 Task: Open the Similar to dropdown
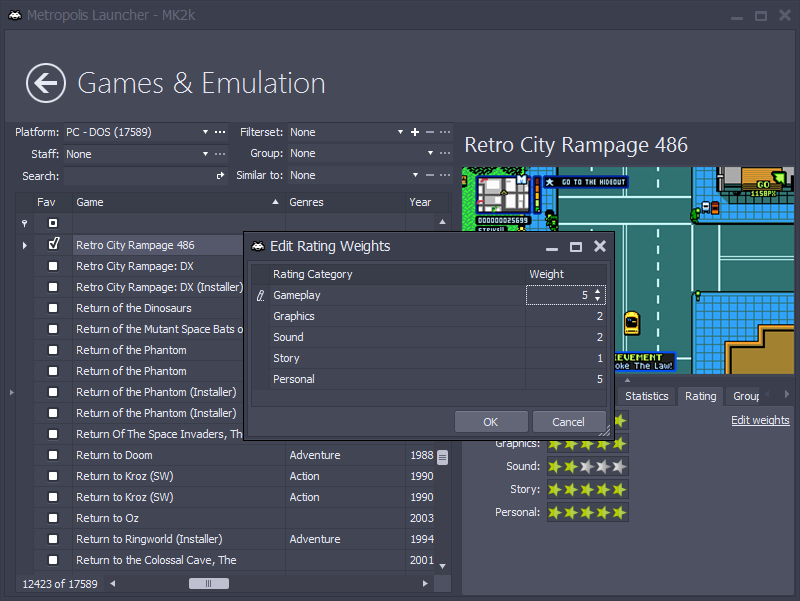coord(415,175)
